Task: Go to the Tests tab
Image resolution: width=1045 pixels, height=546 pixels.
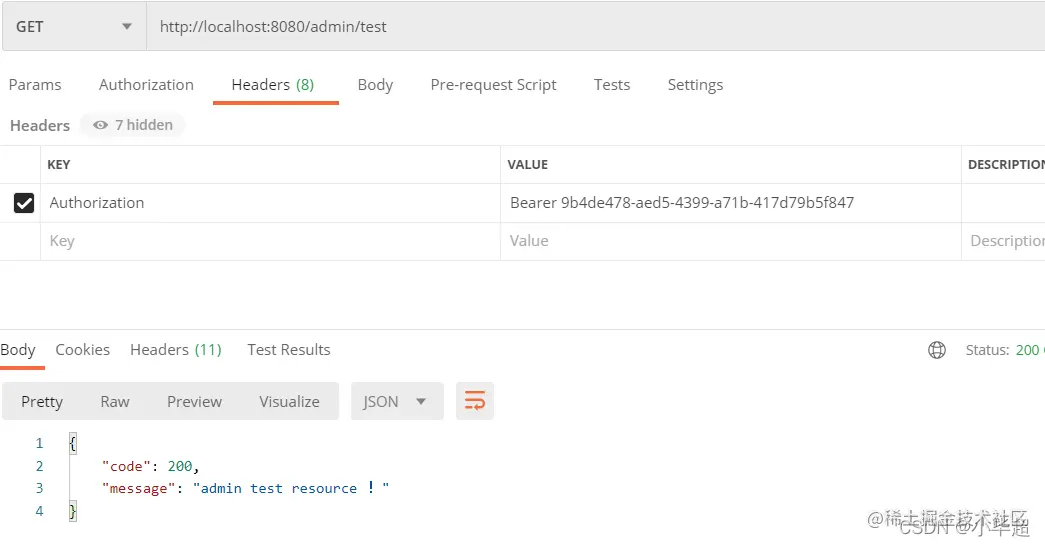Action: coord(612,85)
